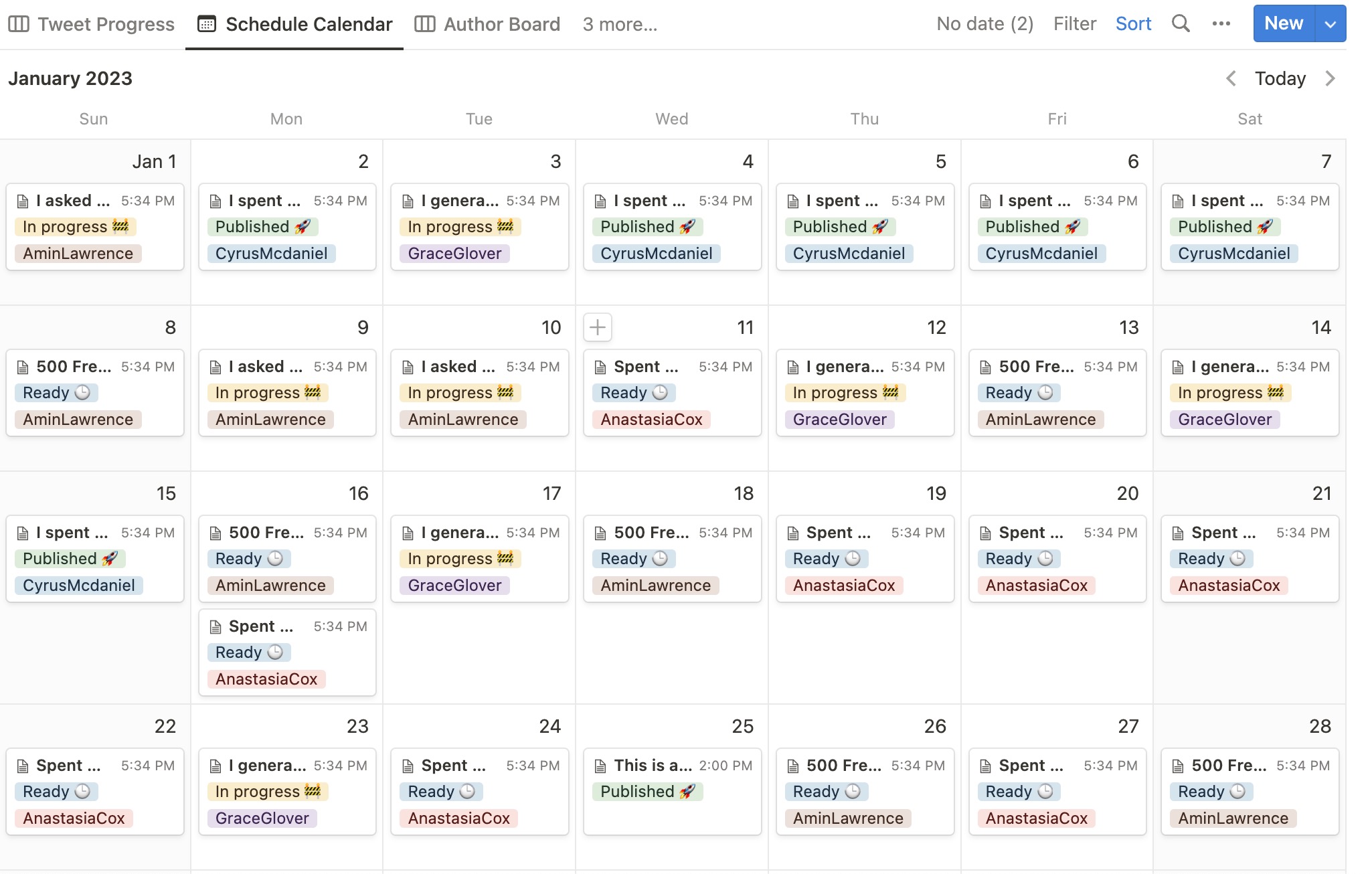Click the plus icon on January 11
Viewport: 1372px width, 874px height.
[x=598, y=327]
